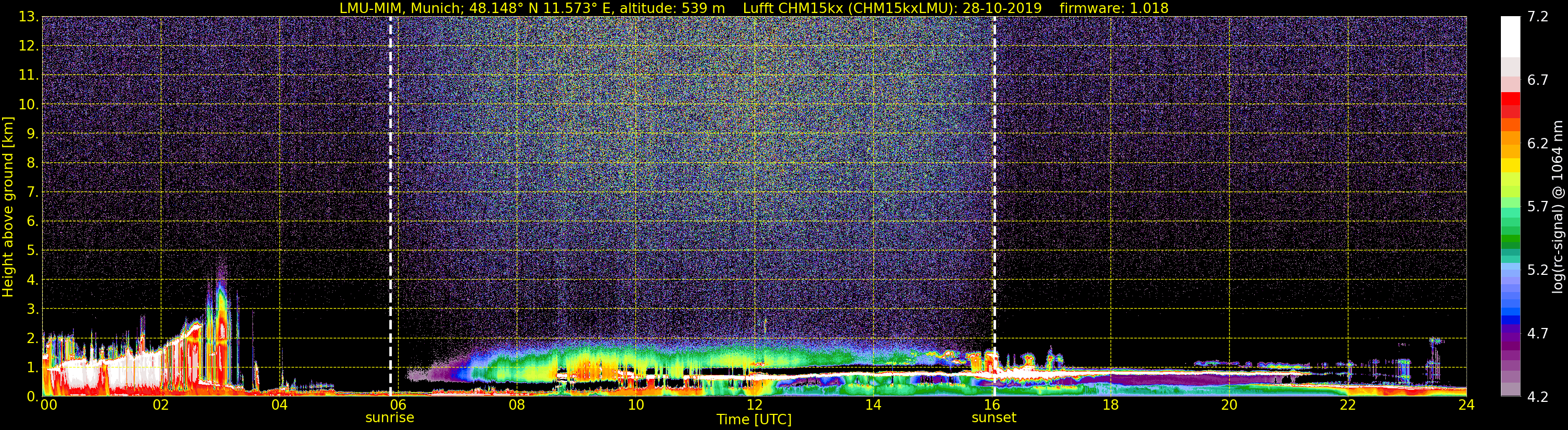Click the 'sunrise' label below the axis
The width and height of the screenshot is (1568, 430).
(x=390, y=418)
